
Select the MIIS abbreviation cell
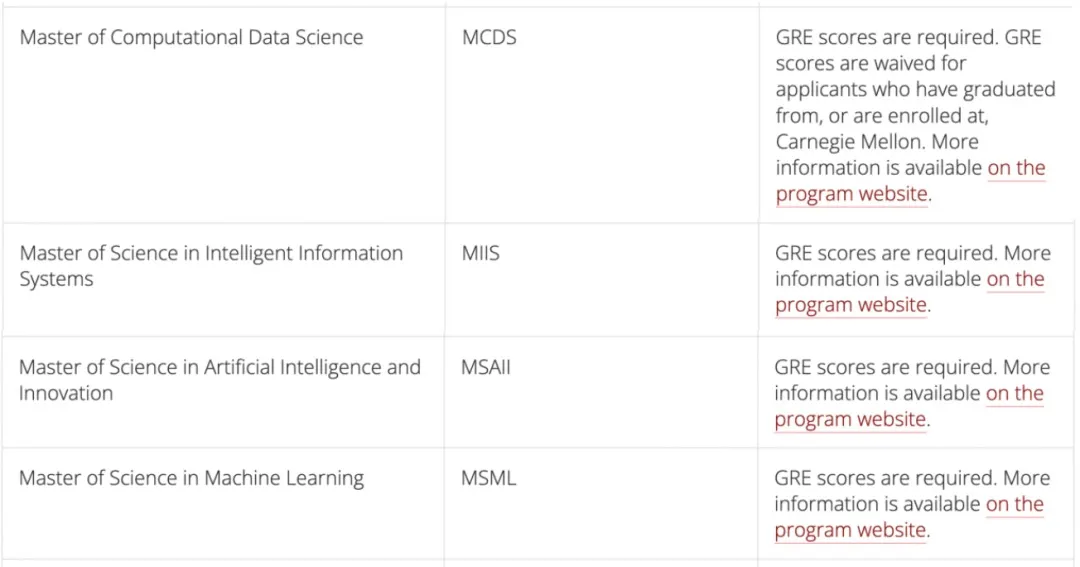(480, 253)
